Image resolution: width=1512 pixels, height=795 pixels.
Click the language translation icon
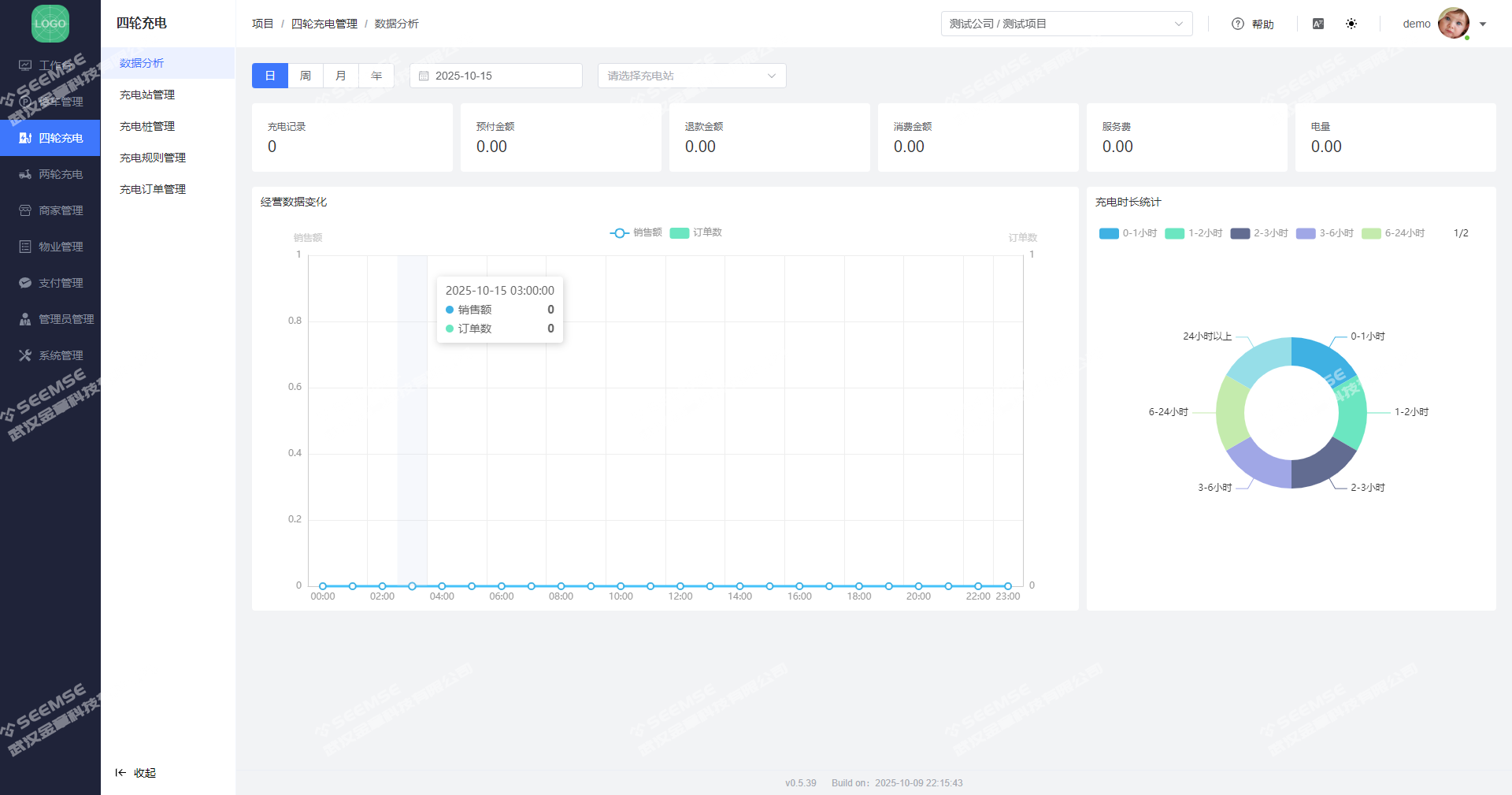tap(1318, 24)
